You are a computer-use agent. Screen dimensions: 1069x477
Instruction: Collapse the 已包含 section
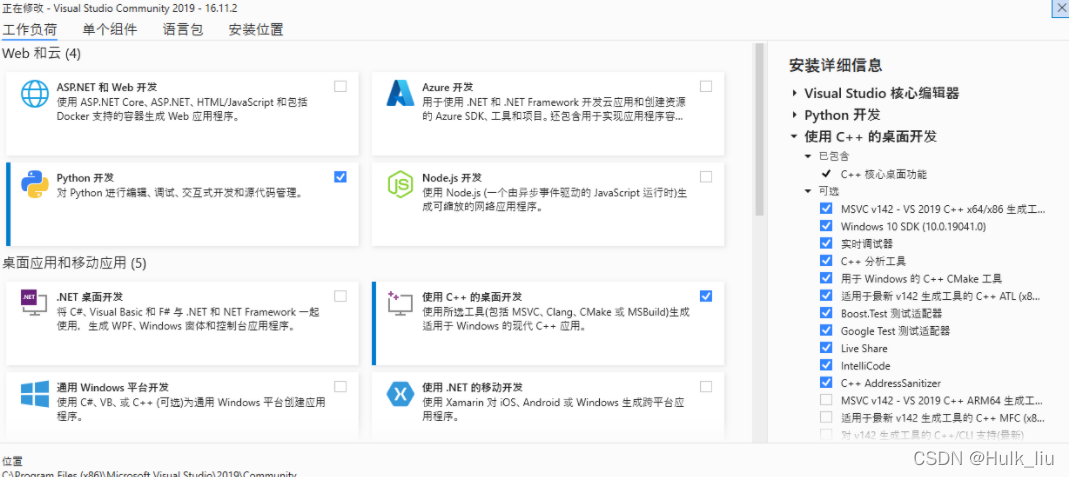coord(809,156)
